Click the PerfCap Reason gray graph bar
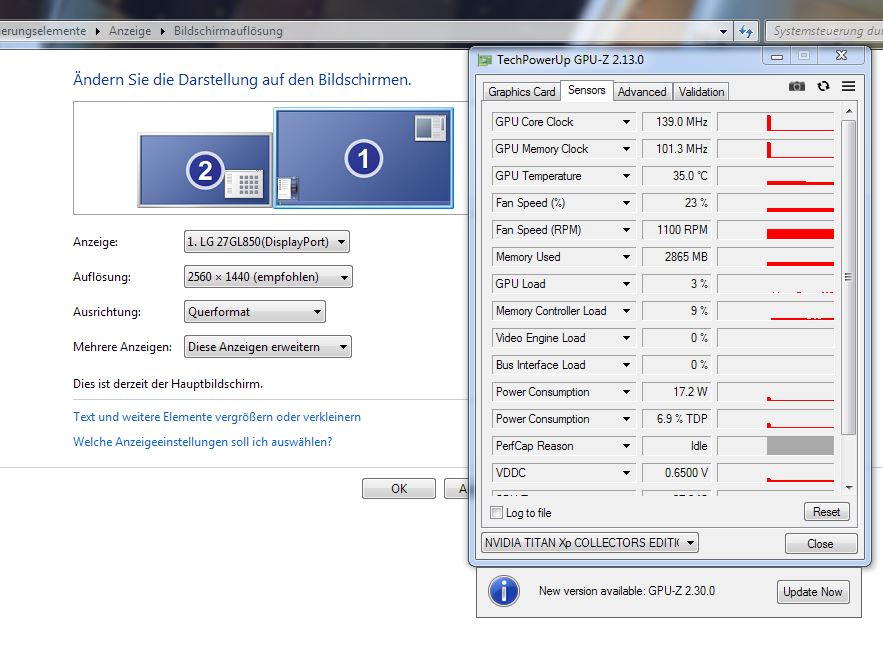The width and height of the screenshot is (883, 665). 800,446
